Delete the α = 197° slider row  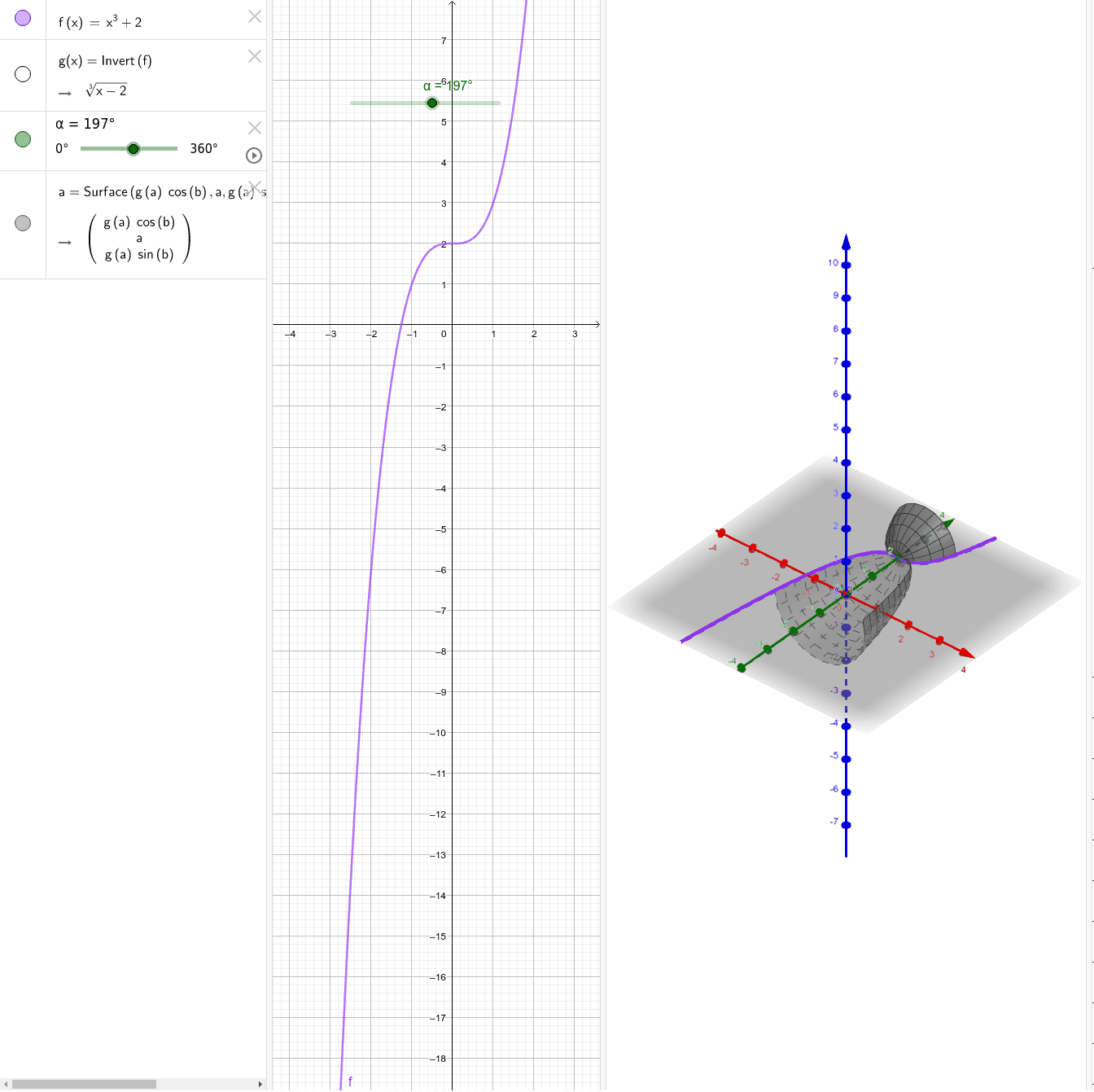coord(255,128)
